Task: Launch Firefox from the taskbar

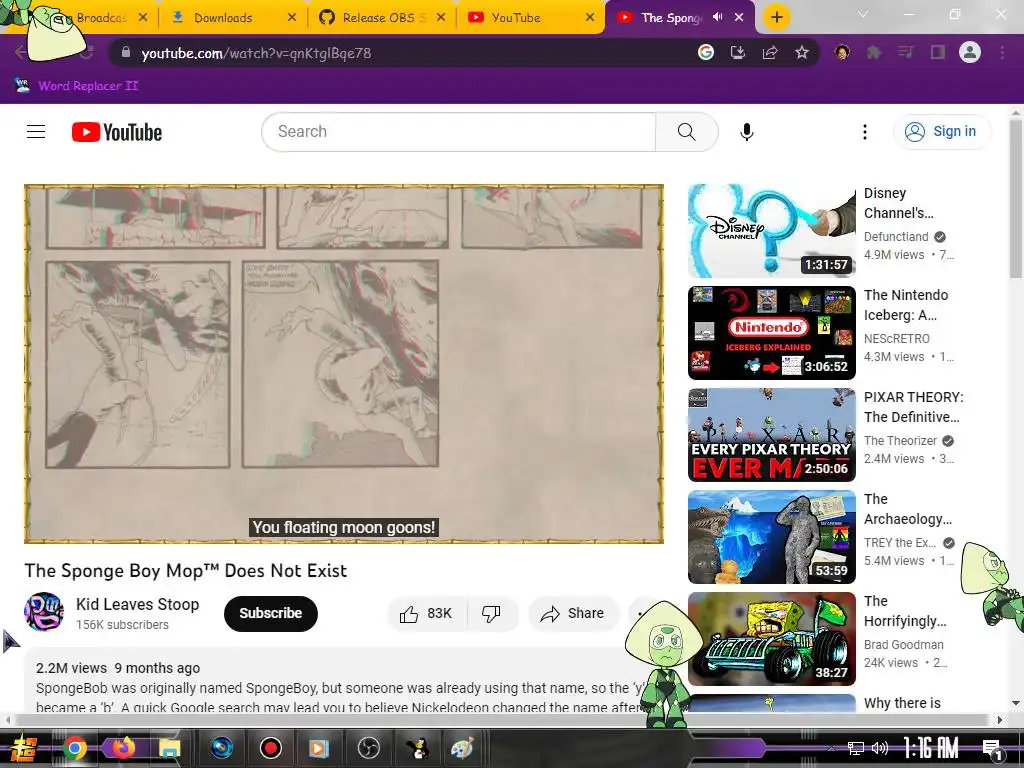Action: [122, 748]
